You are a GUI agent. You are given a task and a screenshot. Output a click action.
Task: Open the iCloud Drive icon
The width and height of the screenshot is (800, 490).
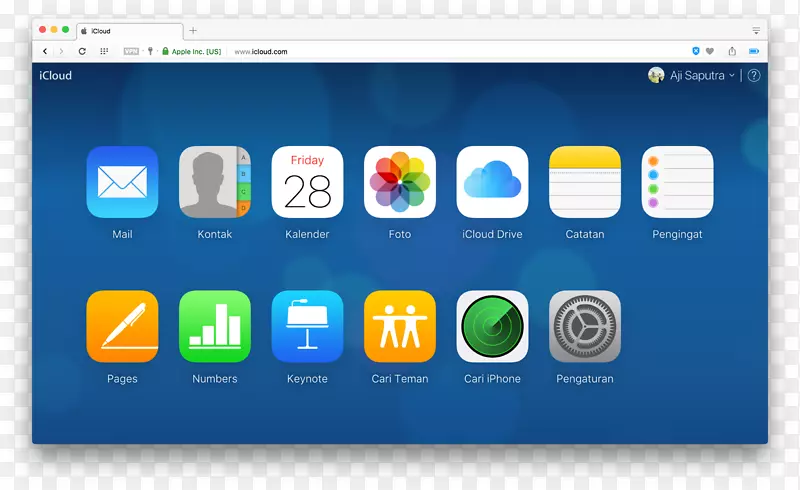coord(492,182)
